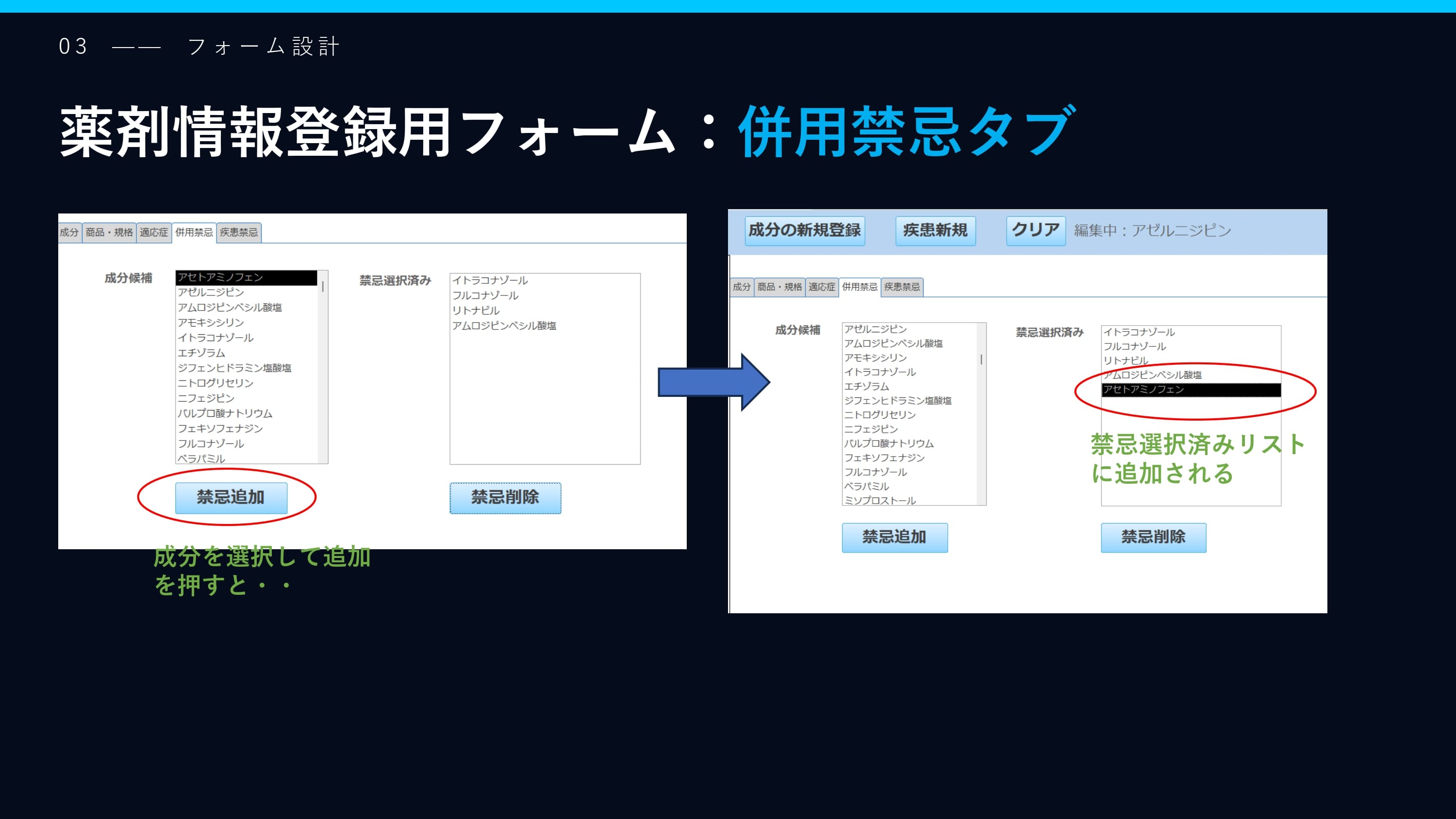Select 併用禁忌 tab in right form
Viewport: 1456px width, 819px height.
point(859,287)
